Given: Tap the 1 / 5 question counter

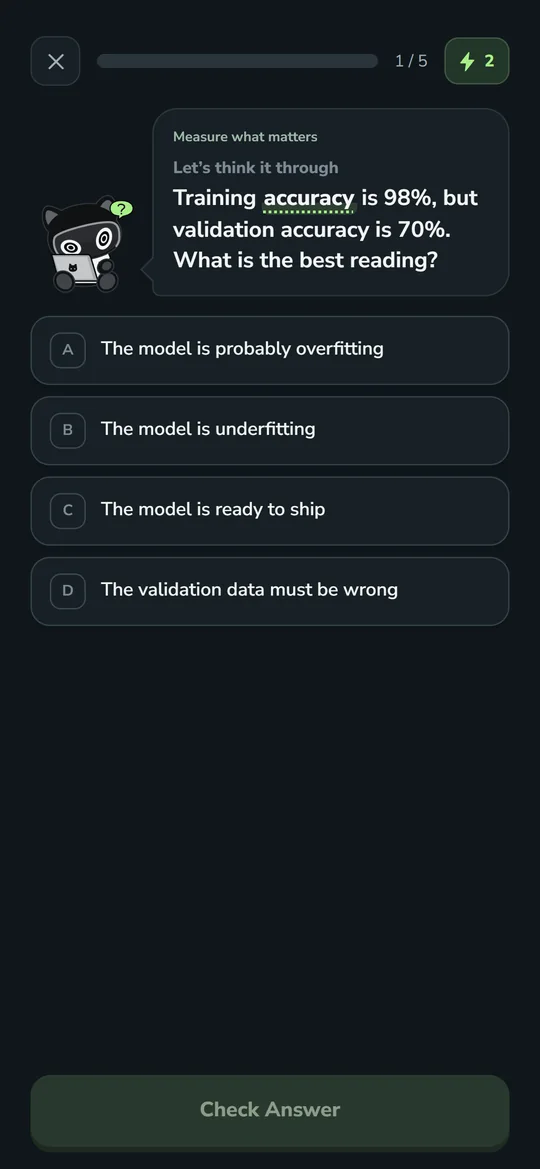Looking at the screenshot, I should coord(412,61).
